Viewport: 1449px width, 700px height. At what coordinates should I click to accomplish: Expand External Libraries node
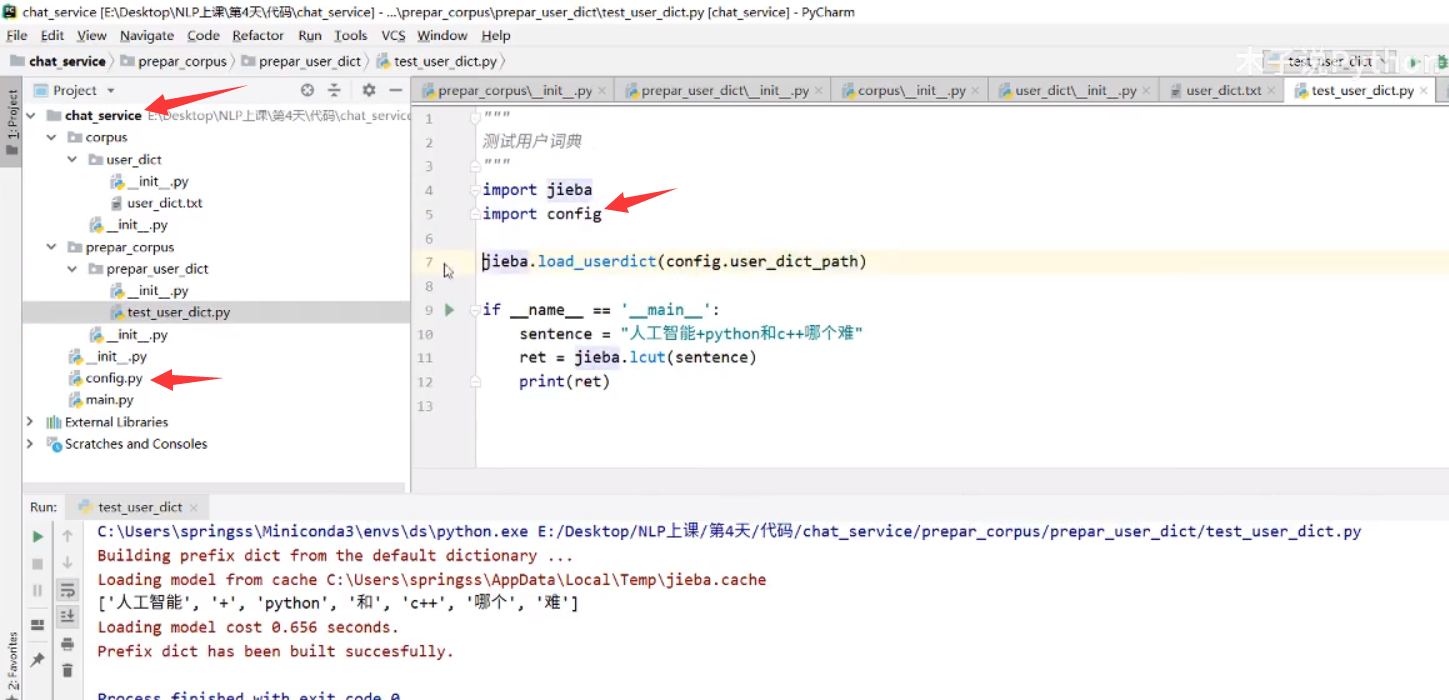pos(31,422)
